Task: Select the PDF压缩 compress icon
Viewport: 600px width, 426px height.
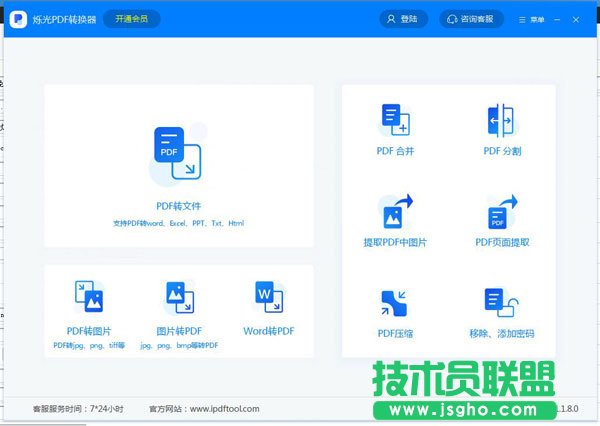Action: point(395,303)
